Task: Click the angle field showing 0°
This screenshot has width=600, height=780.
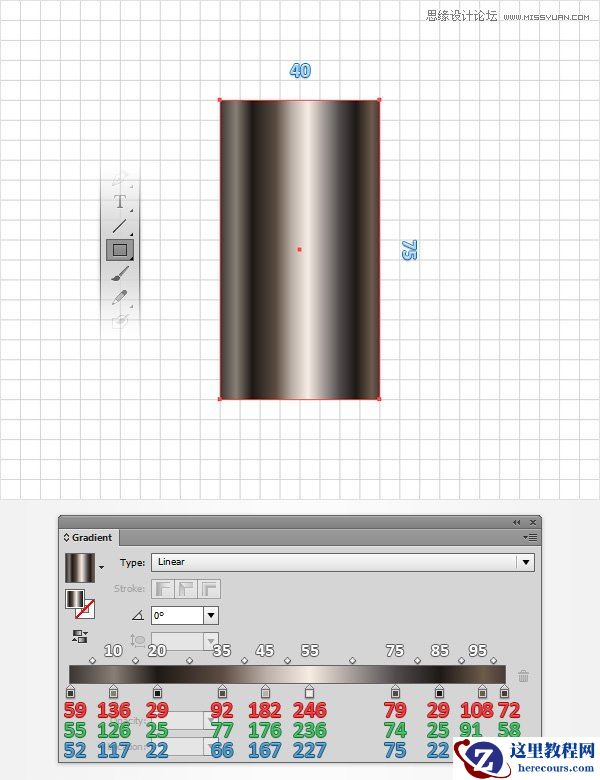Action: point(178,615)
